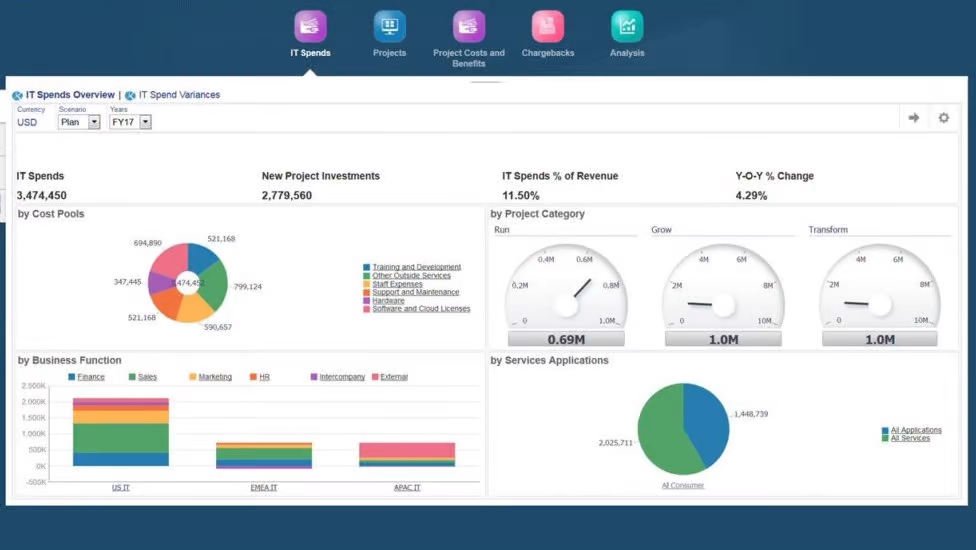Click the right arrow go icon
Viewport: 976px width, 550px height.
point(913,118)
